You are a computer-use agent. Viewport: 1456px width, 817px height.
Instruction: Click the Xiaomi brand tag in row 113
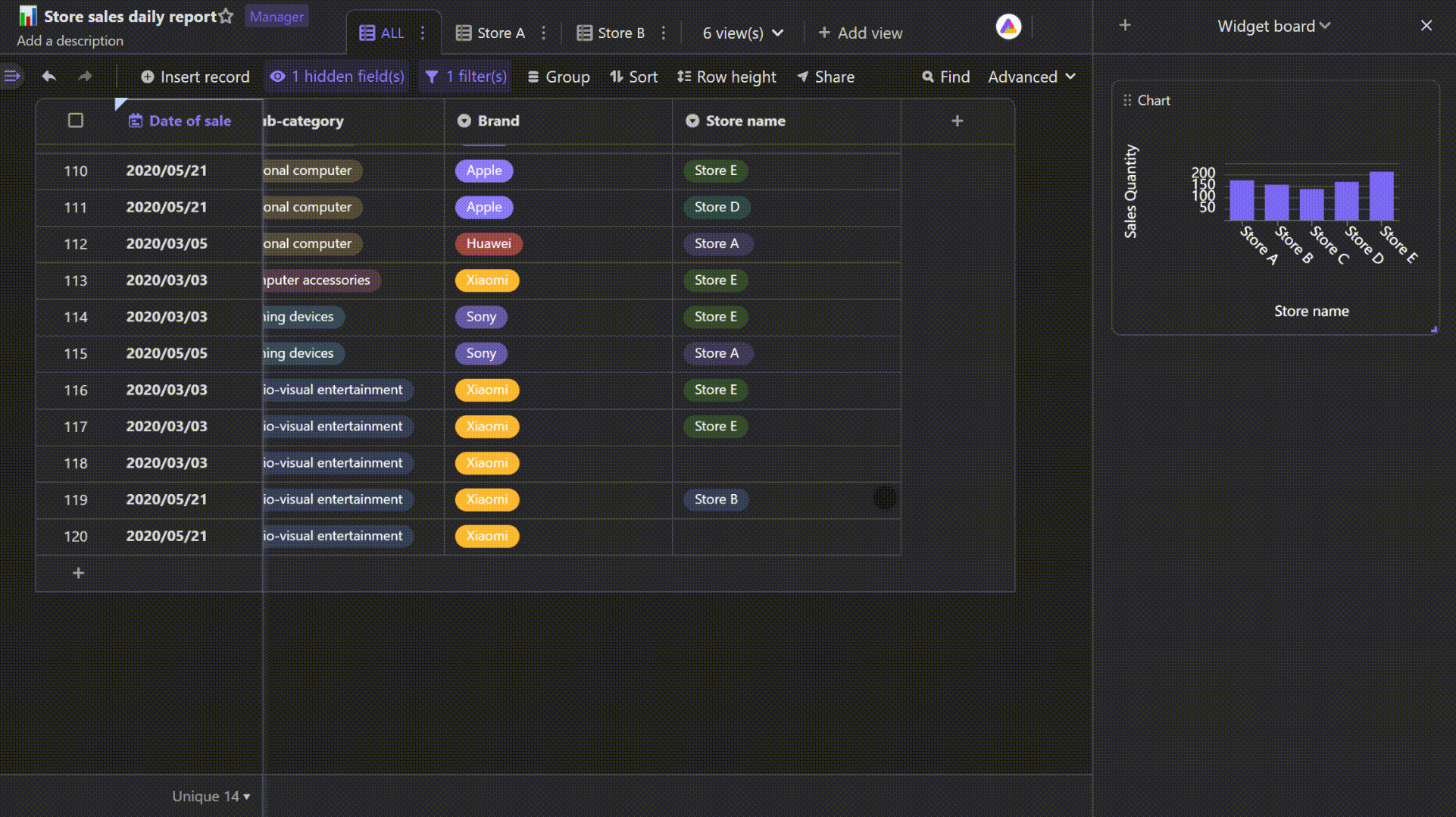487,280
